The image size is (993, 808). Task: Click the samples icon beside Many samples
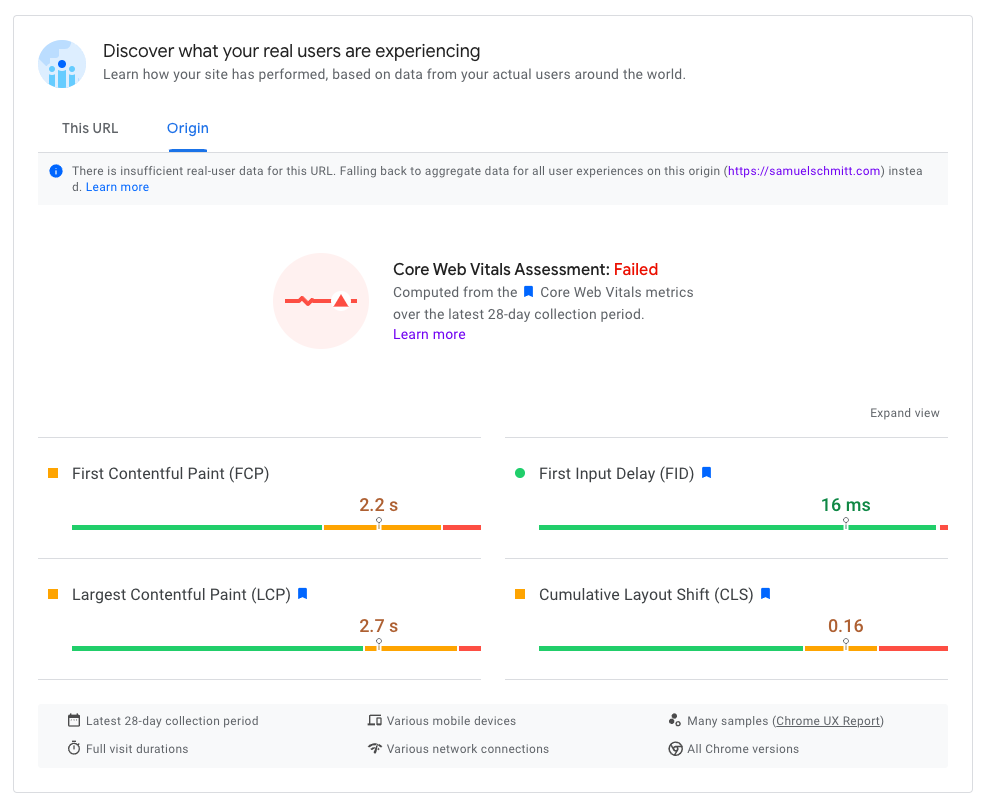pos(675,721)
